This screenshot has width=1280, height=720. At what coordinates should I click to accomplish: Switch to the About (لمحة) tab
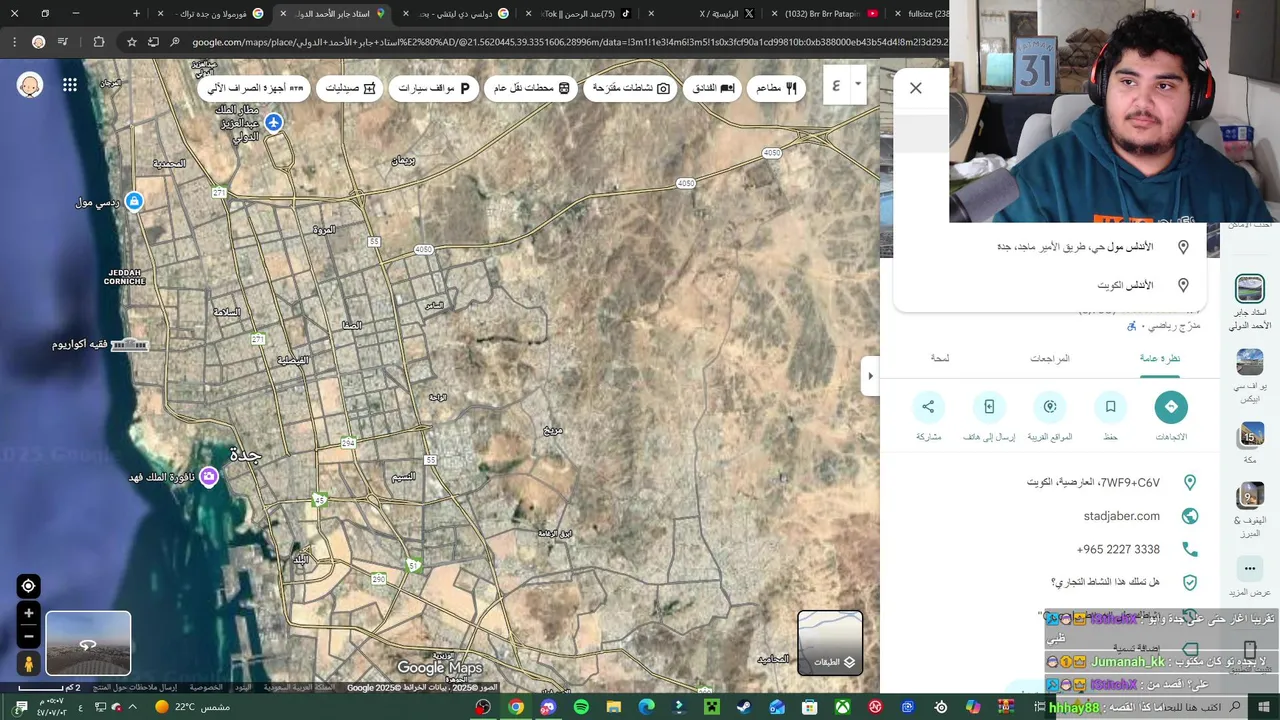click(x=940, y=358)
